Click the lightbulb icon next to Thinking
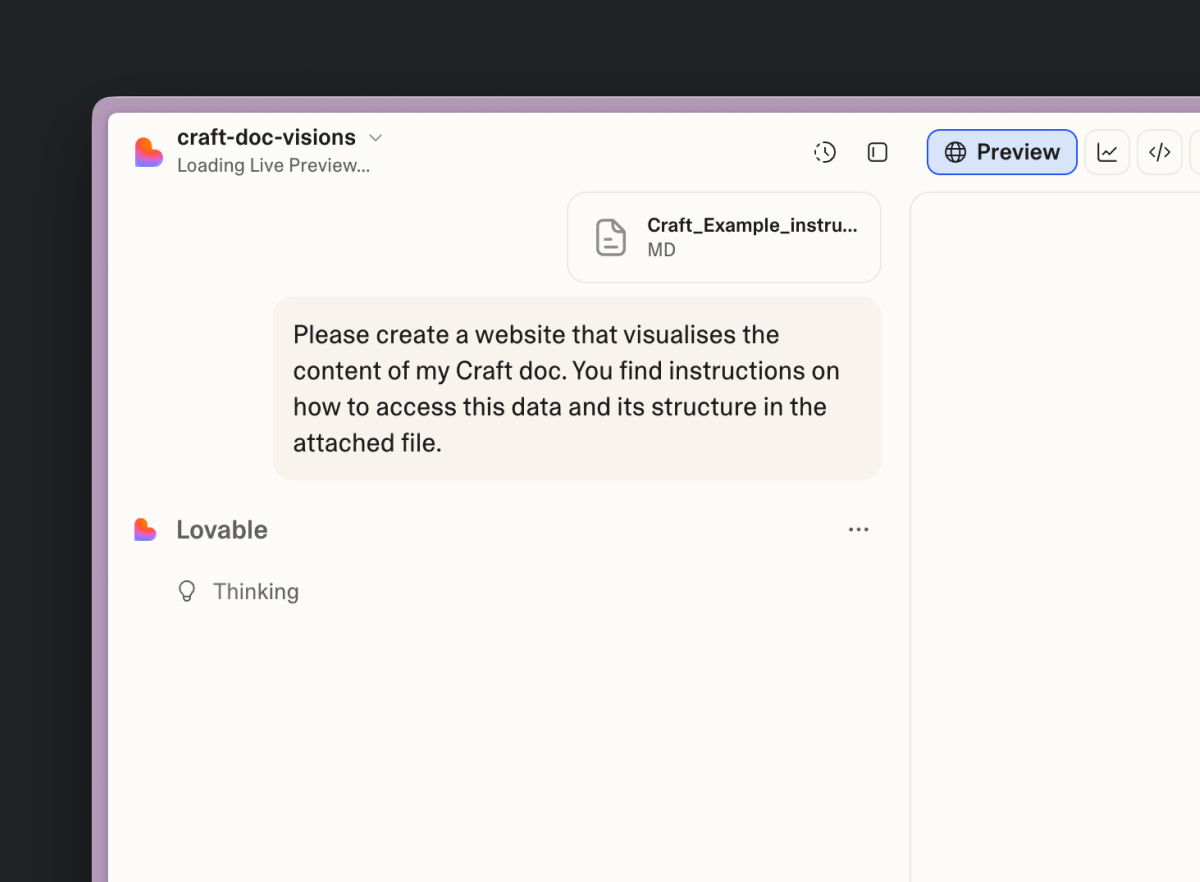The image size is (1200, 882). (x=187, y=592)
